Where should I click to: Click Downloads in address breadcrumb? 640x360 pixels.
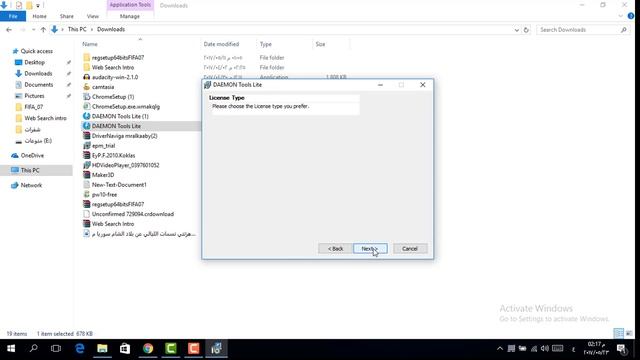(x=111, y=29)
